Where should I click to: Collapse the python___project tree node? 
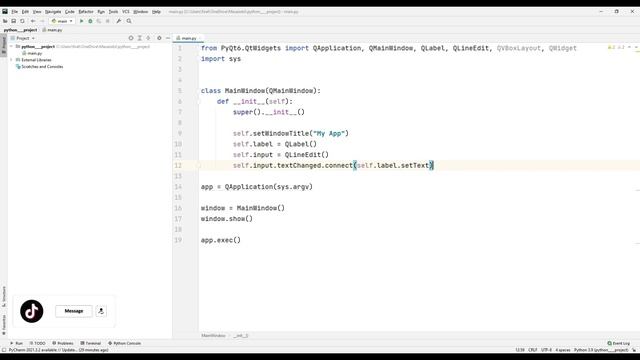(x=11, y=47)
